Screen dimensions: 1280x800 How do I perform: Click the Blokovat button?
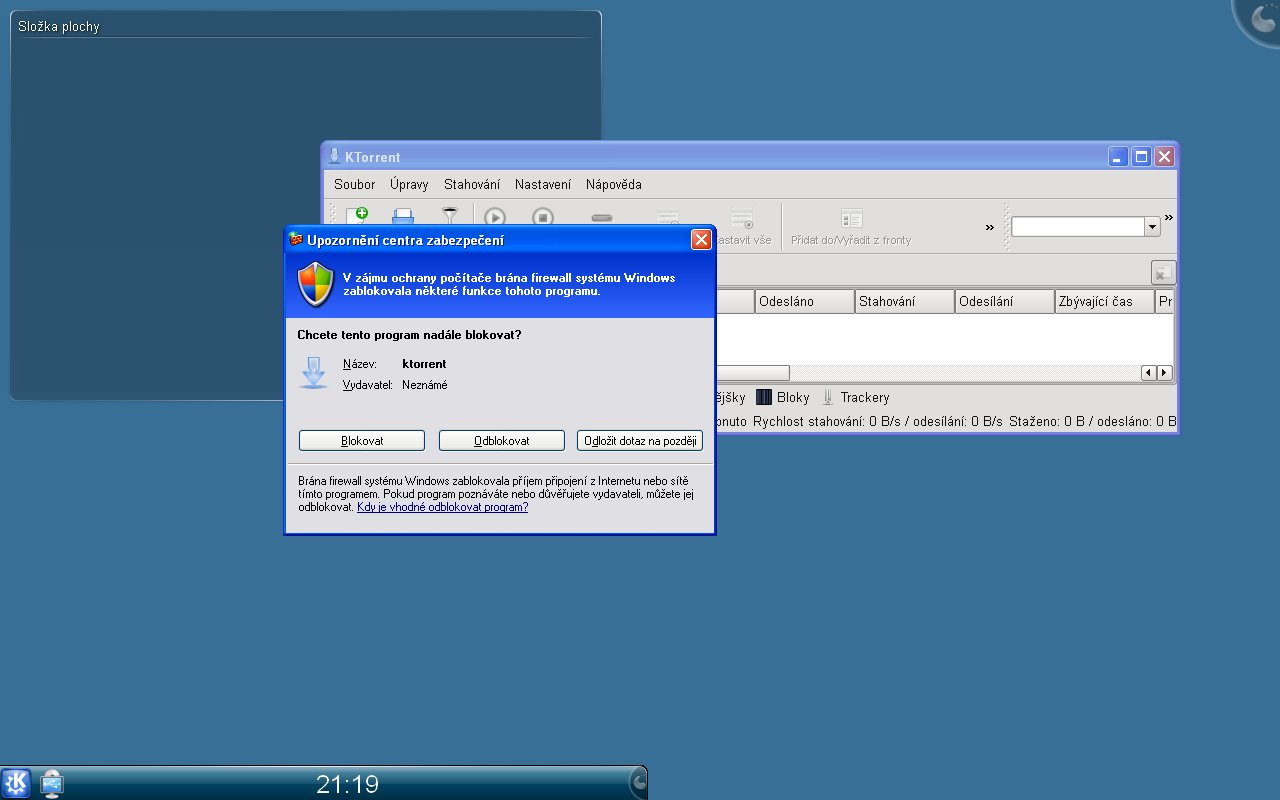[362, 441]
